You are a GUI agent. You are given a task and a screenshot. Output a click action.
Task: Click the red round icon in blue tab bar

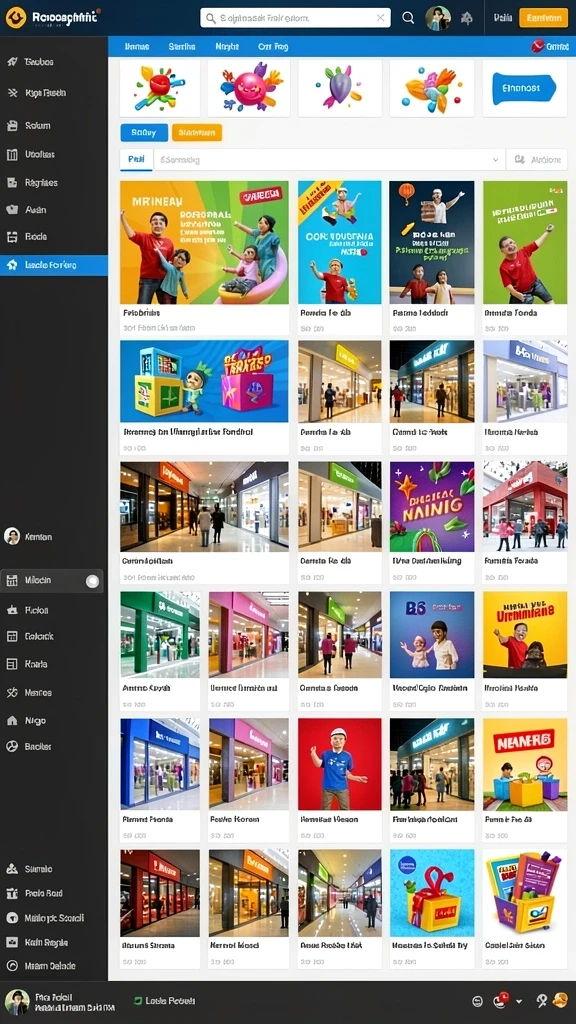tap(537, 46)
